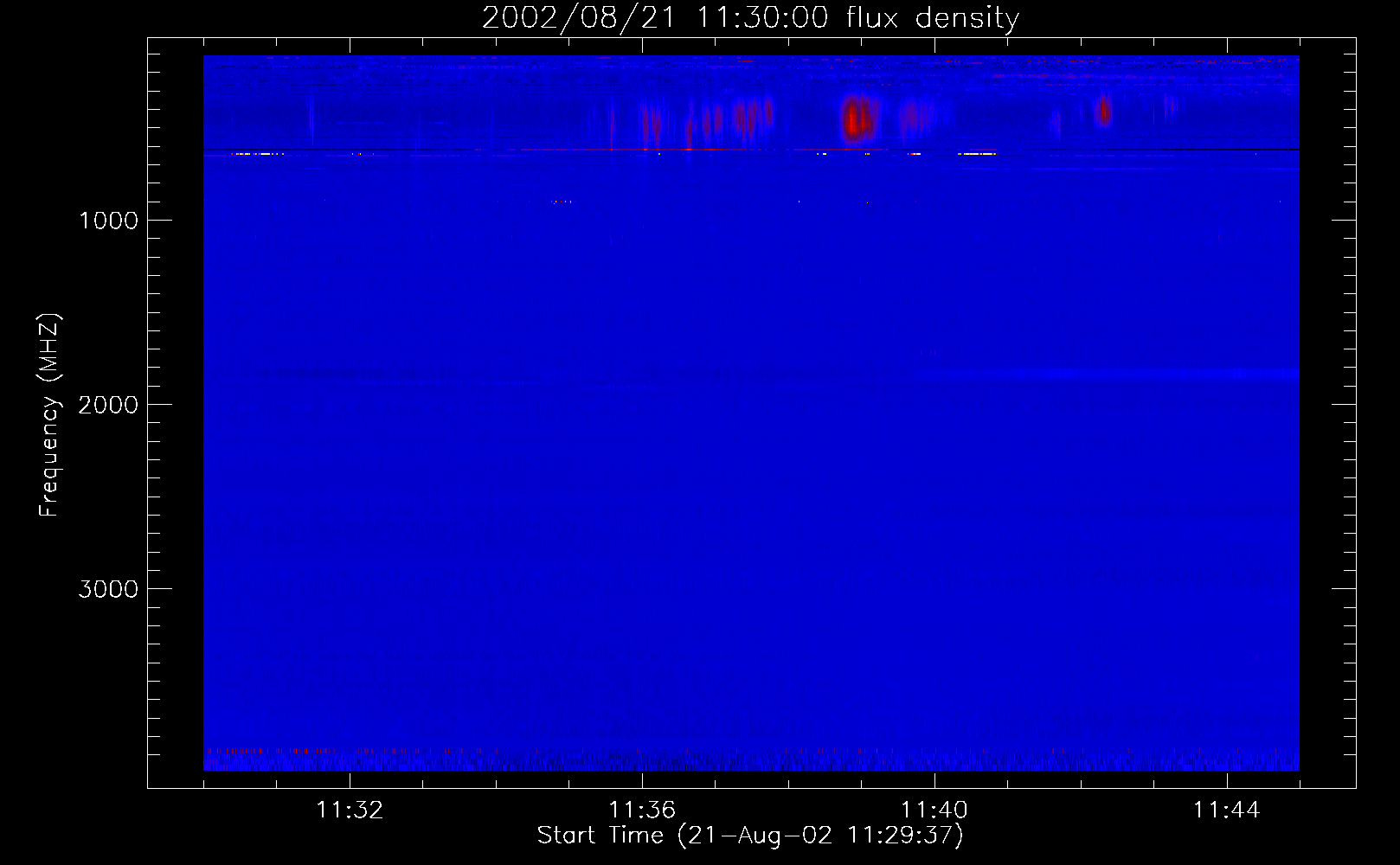Click the 11:36 time tick label

tap(642, 811)
